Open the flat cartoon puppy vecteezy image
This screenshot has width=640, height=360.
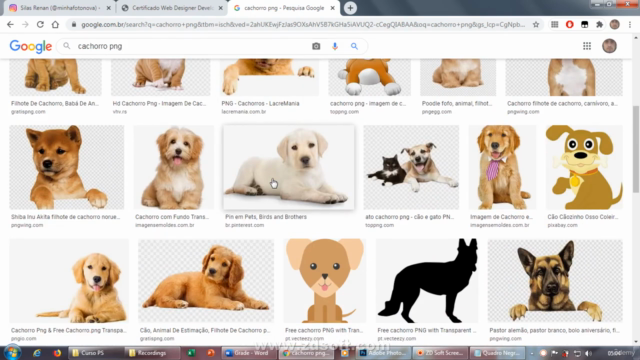pos(325,281)
